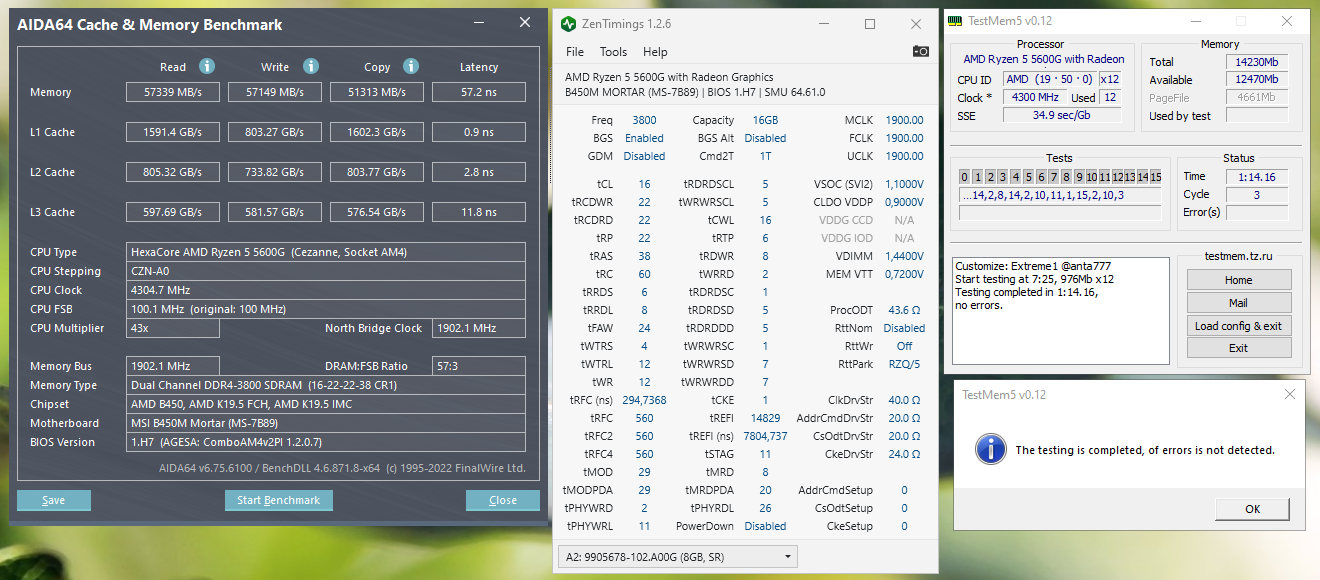This screenshot has height=580, width=1320.
Task: Click the Memory Read value 57339 MB/s
Action: pos(173,92)
